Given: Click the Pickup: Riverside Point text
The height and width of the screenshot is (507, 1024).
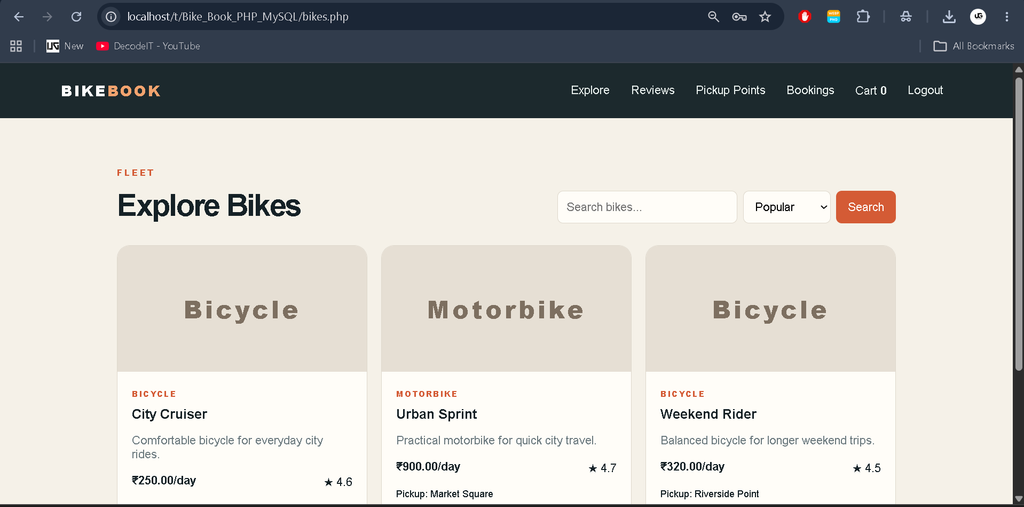Looking at the screenshot, I should coord(709,494).
